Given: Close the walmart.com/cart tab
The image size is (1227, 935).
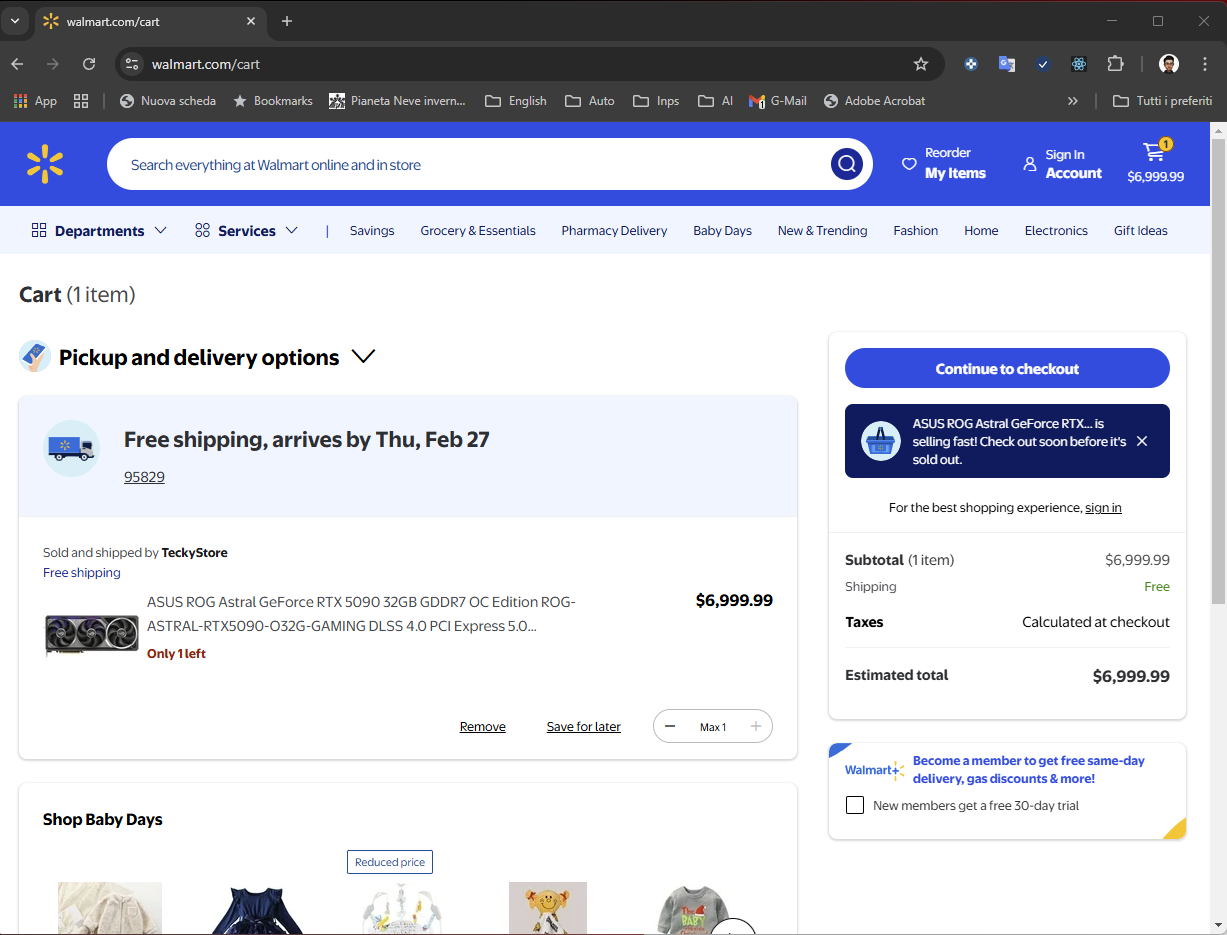Looking at the screenshot, I should tap(251, 21).
